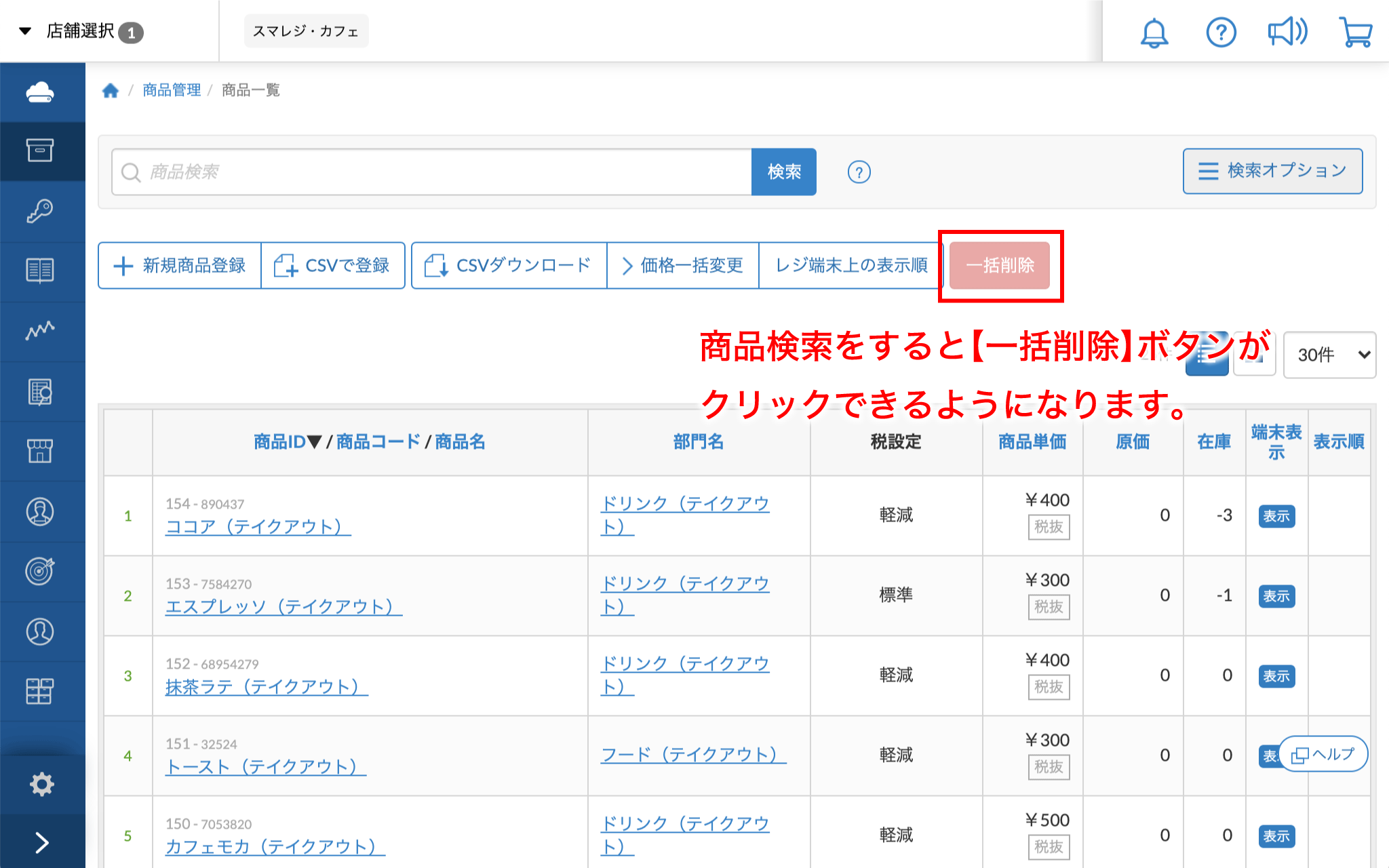Click the question mark help next to 検索
Image resolution: width=1389 pixels, height=868 pixels.
click(x=859, y=172)
